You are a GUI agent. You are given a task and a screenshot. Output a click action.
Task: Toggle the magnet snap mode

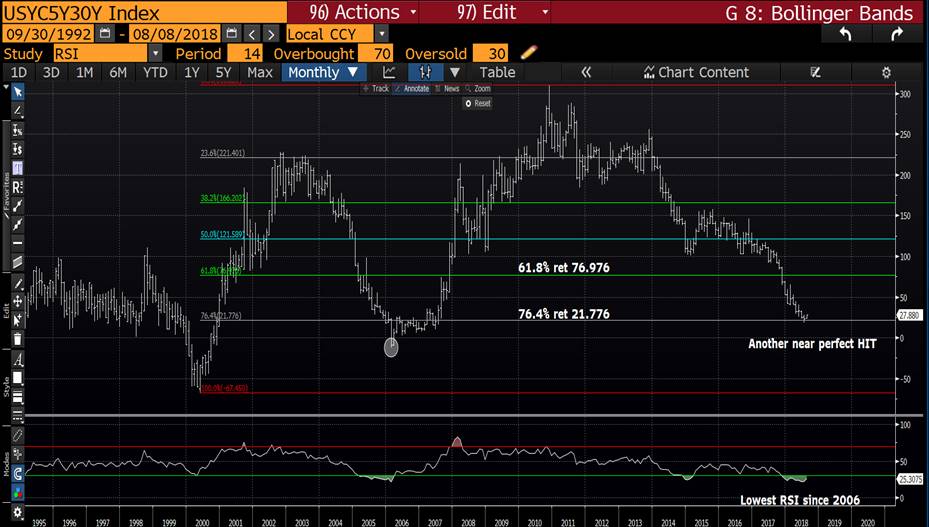(x=18, y=474)
